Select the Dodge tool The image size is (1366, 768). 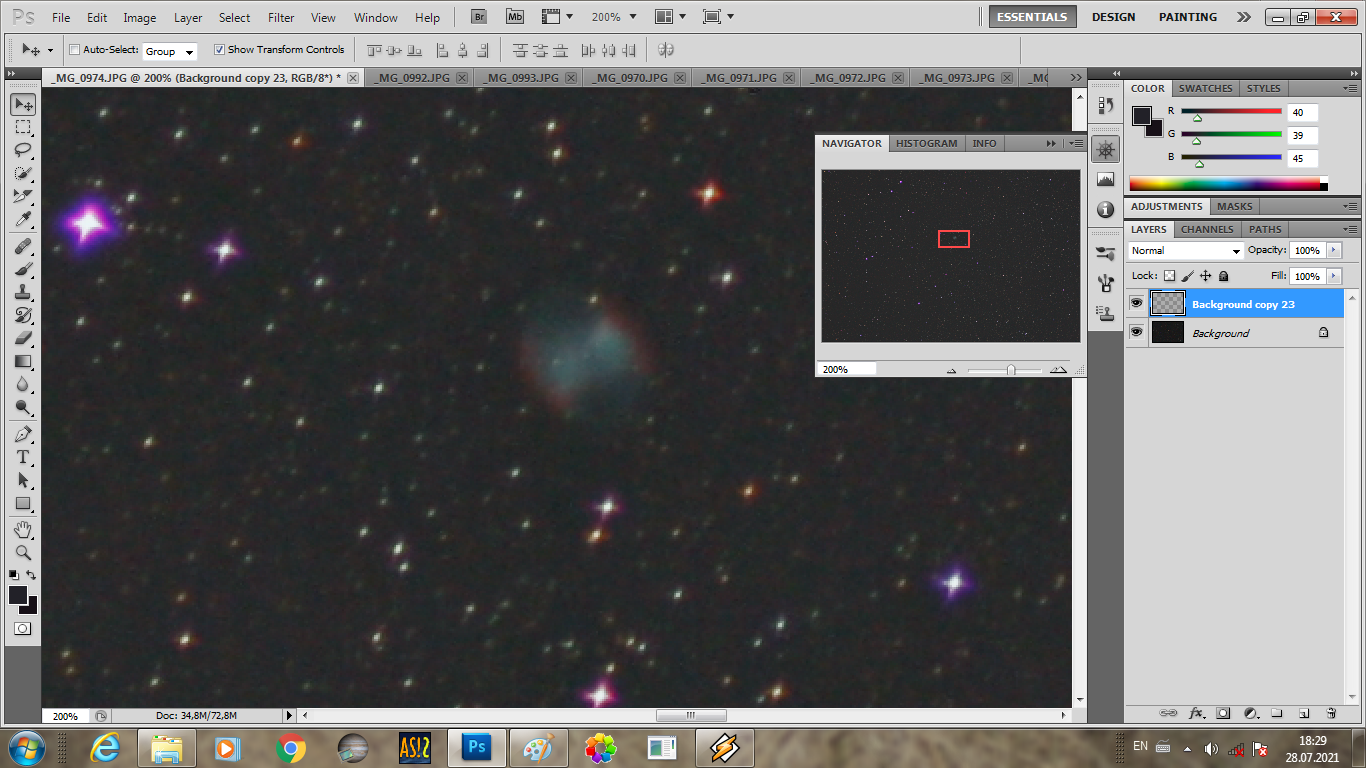[x=23, y=407]
